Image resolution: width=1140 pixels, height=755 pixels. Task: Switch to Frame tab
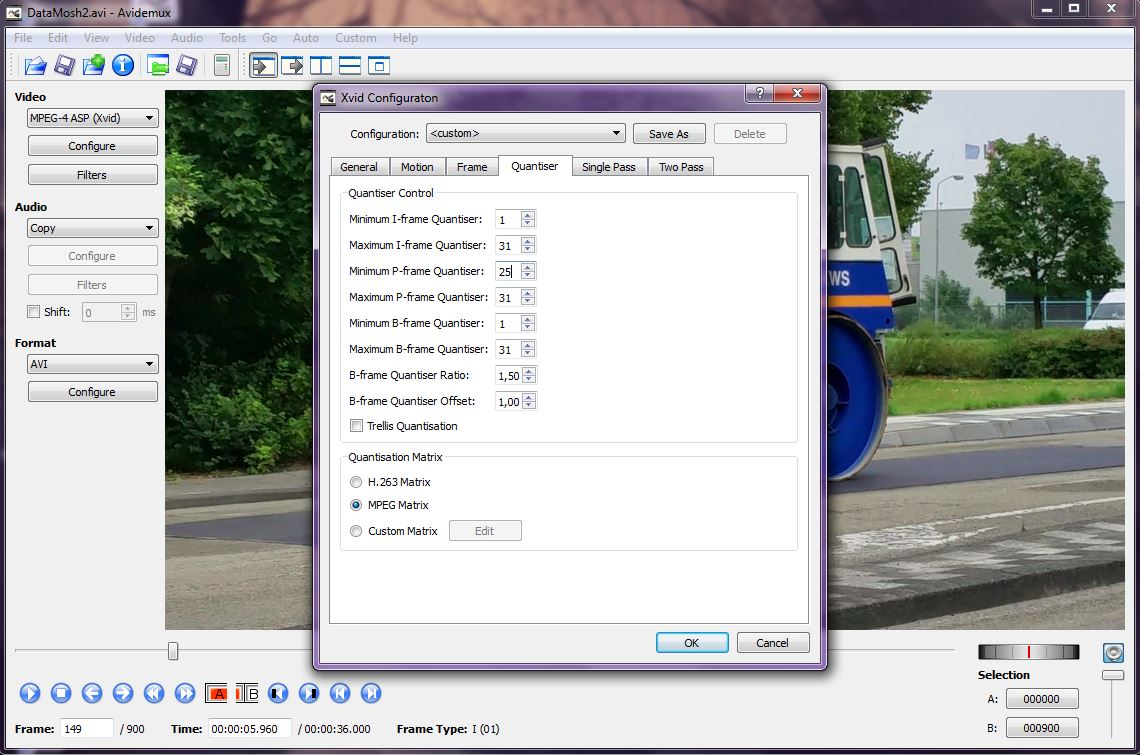tap(472, 167)
